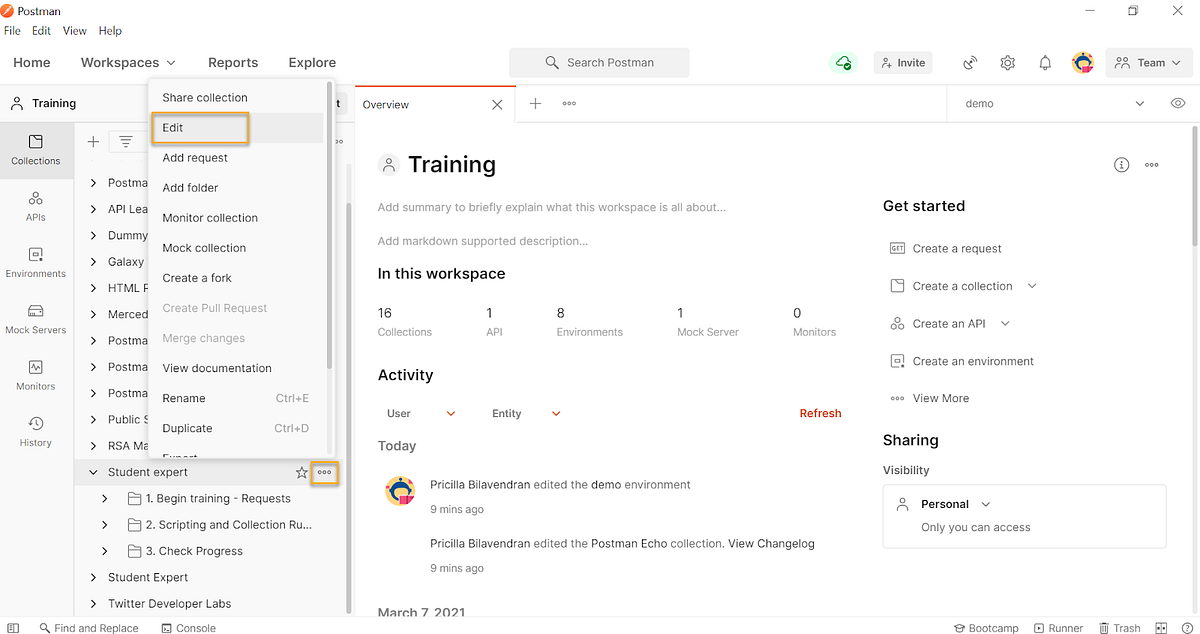The height and width of the screenshot is (634, 1200).
Task: Click Create a request link
Action: point(957,248)
